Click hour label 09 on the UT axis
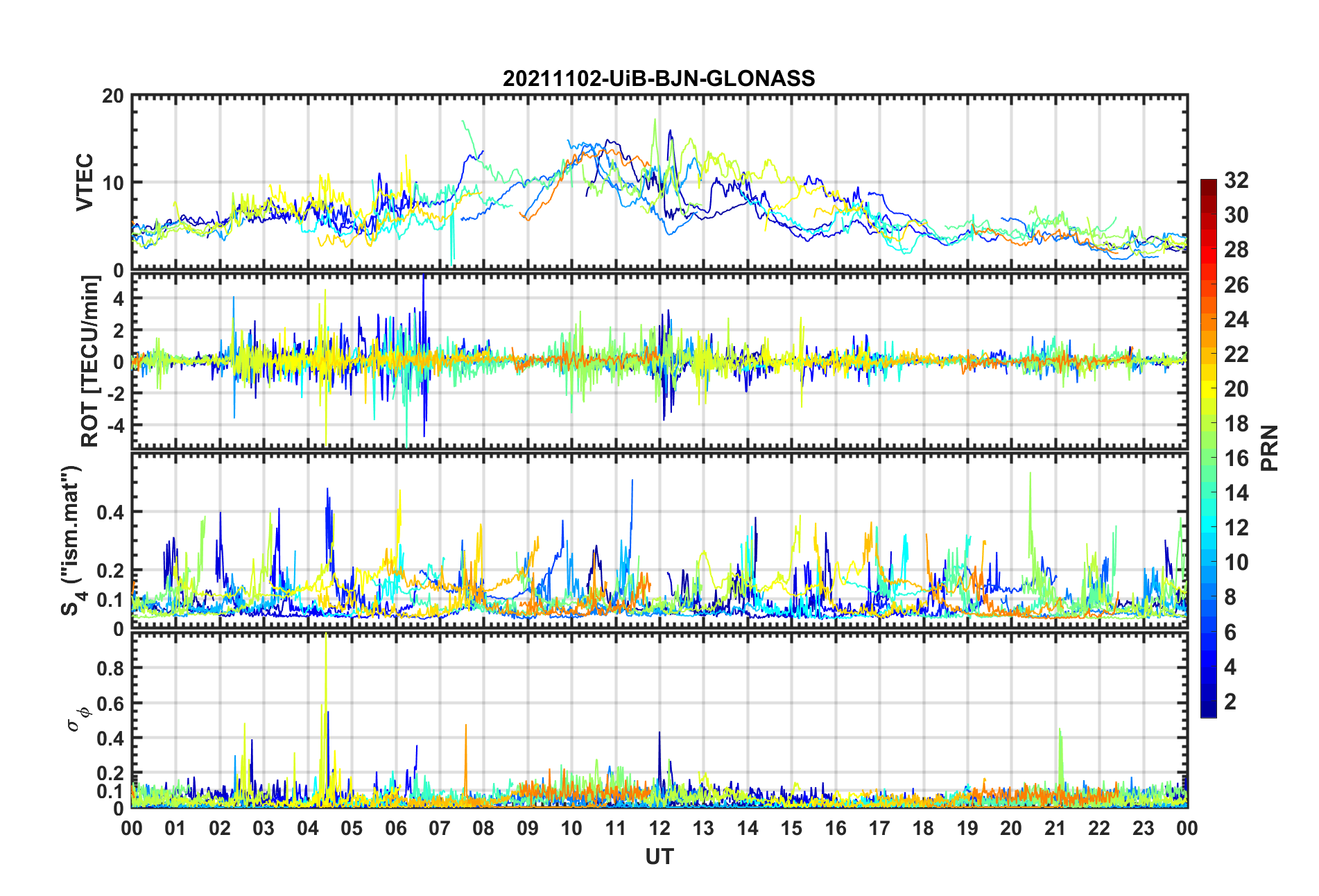The width and height of the screenshot is (1319, 896). coord(528,829)
